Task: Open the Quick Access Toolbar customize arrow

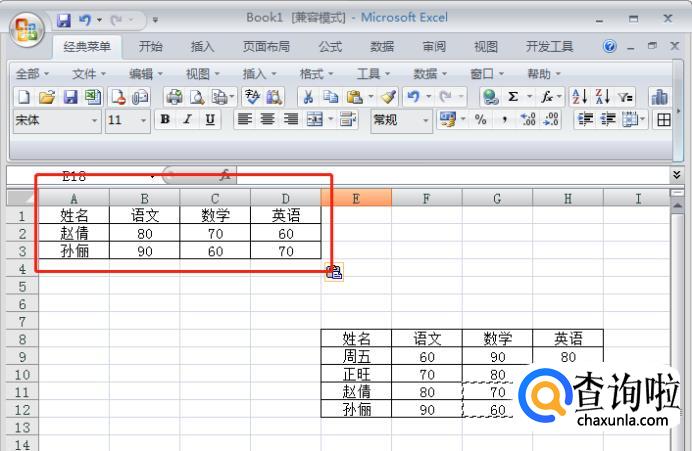Action: click(155, 20)
